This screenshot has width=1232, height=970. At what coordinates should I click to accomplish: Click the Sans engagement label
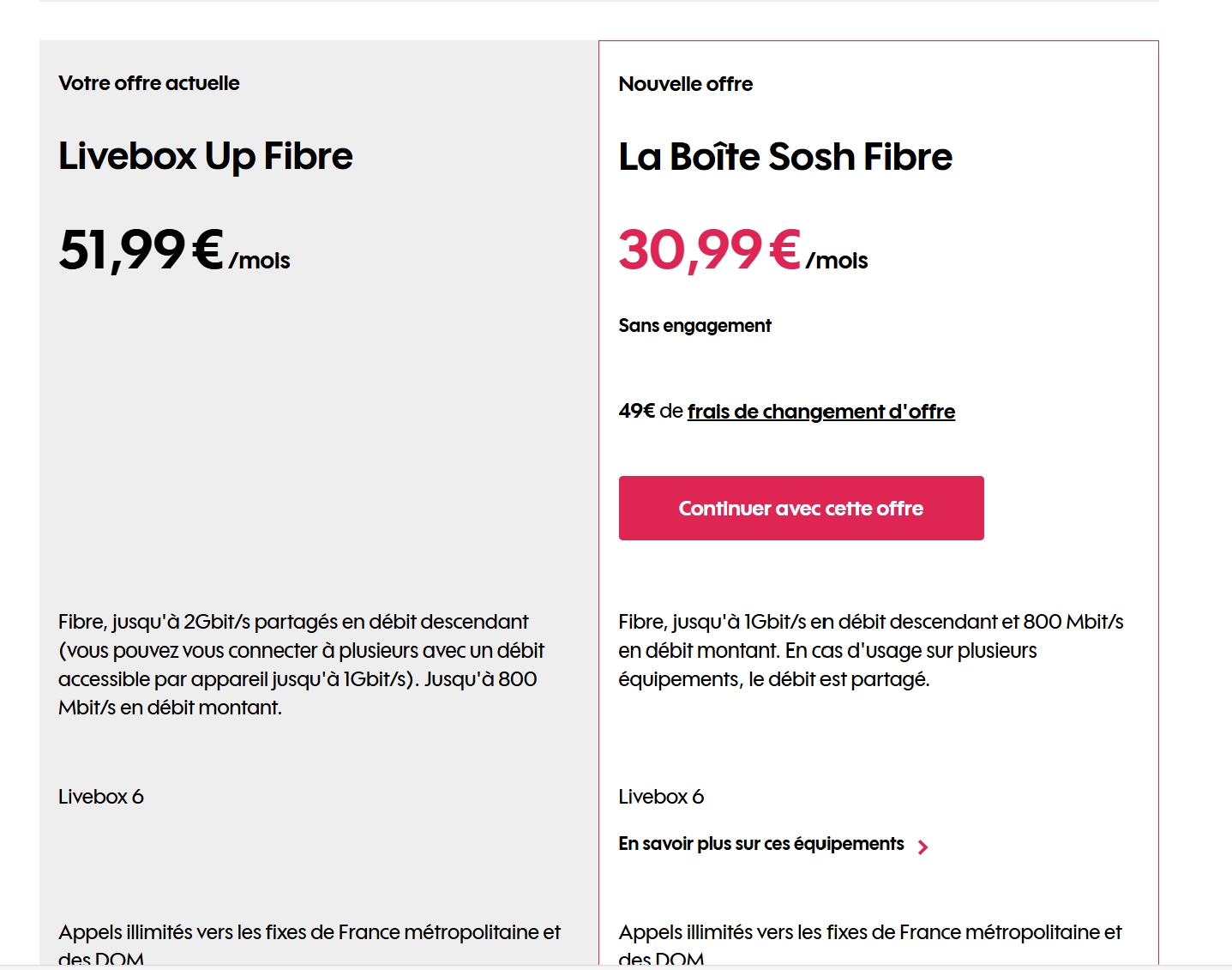[694, 326]
